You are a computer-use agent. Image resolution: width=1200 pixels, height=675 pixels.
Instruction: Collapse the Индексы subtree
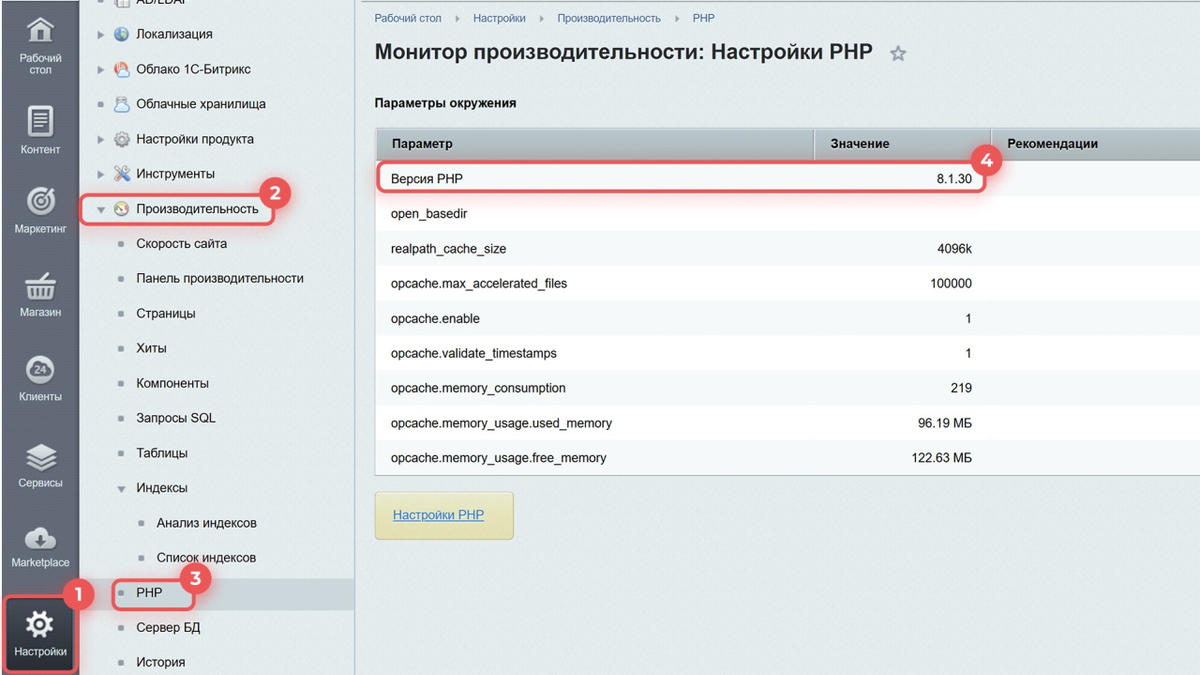pyautogui.click(x=121, y=489)
